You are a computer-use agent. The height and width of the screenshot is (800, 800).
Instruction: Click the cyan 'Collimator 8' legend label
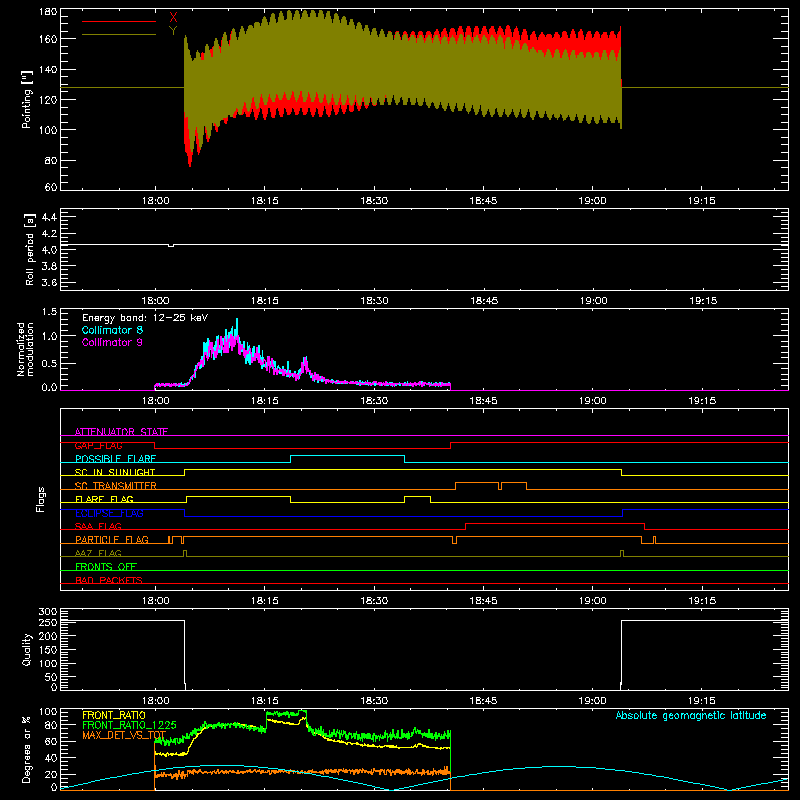(112, 330)
